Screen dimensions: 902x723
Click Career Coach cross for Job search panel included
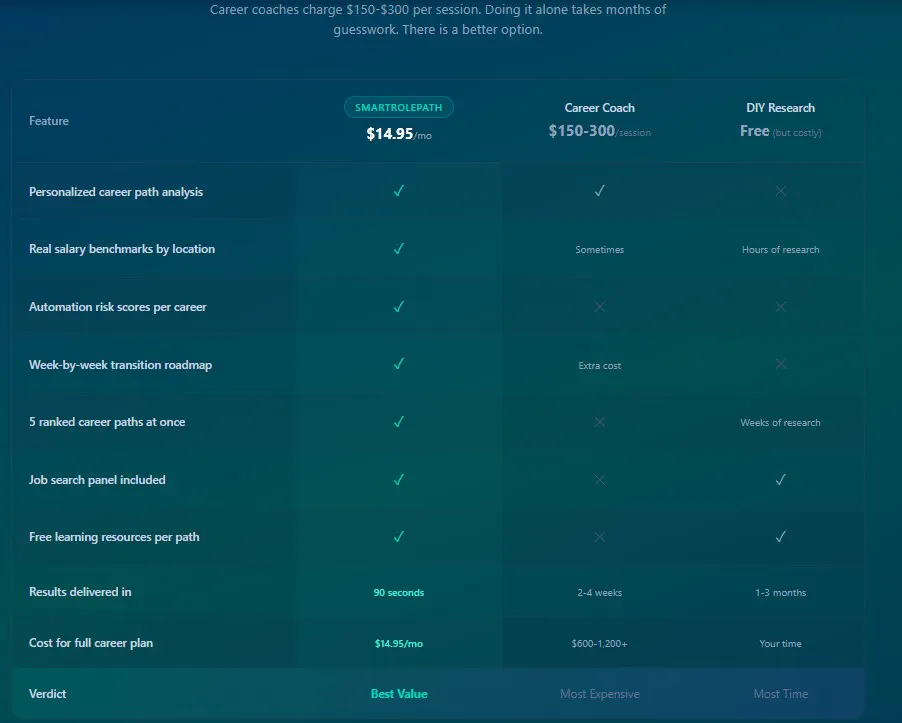pyautogui.click(x=599, y=480)
